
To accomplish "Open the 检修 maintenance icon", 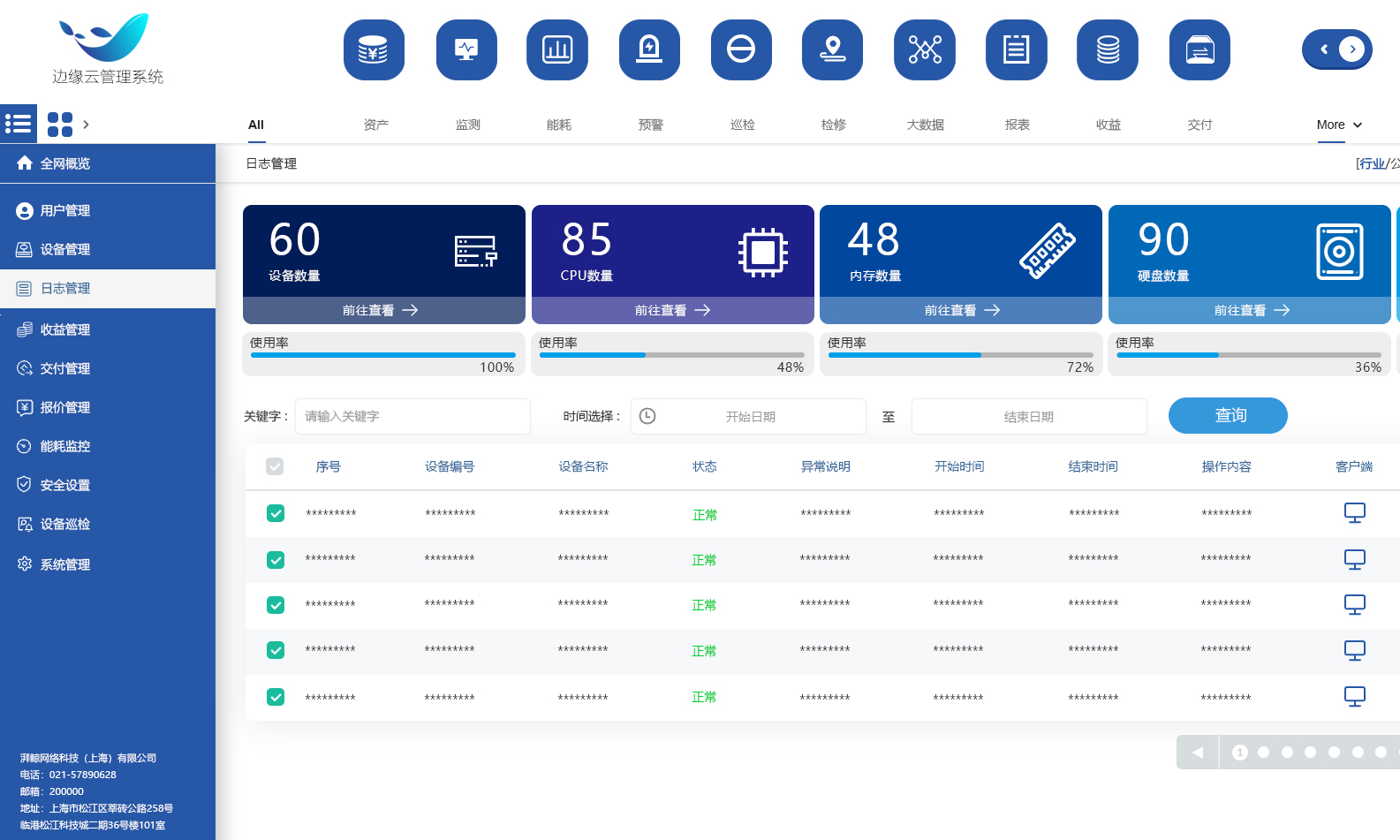I will (832, 49).
